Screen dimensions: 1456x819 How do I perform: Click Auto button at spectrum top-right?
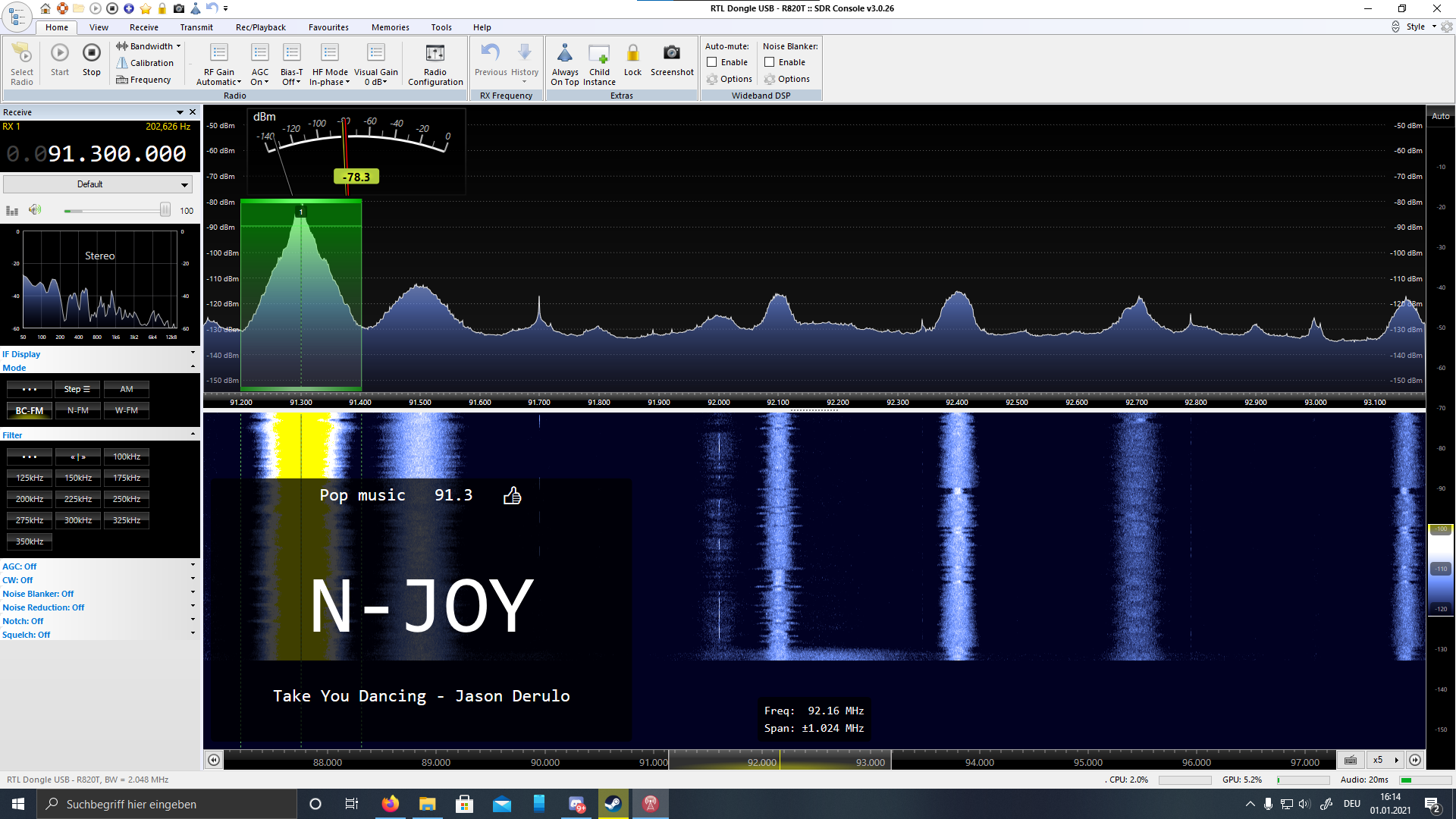[x=1440, y=116]
